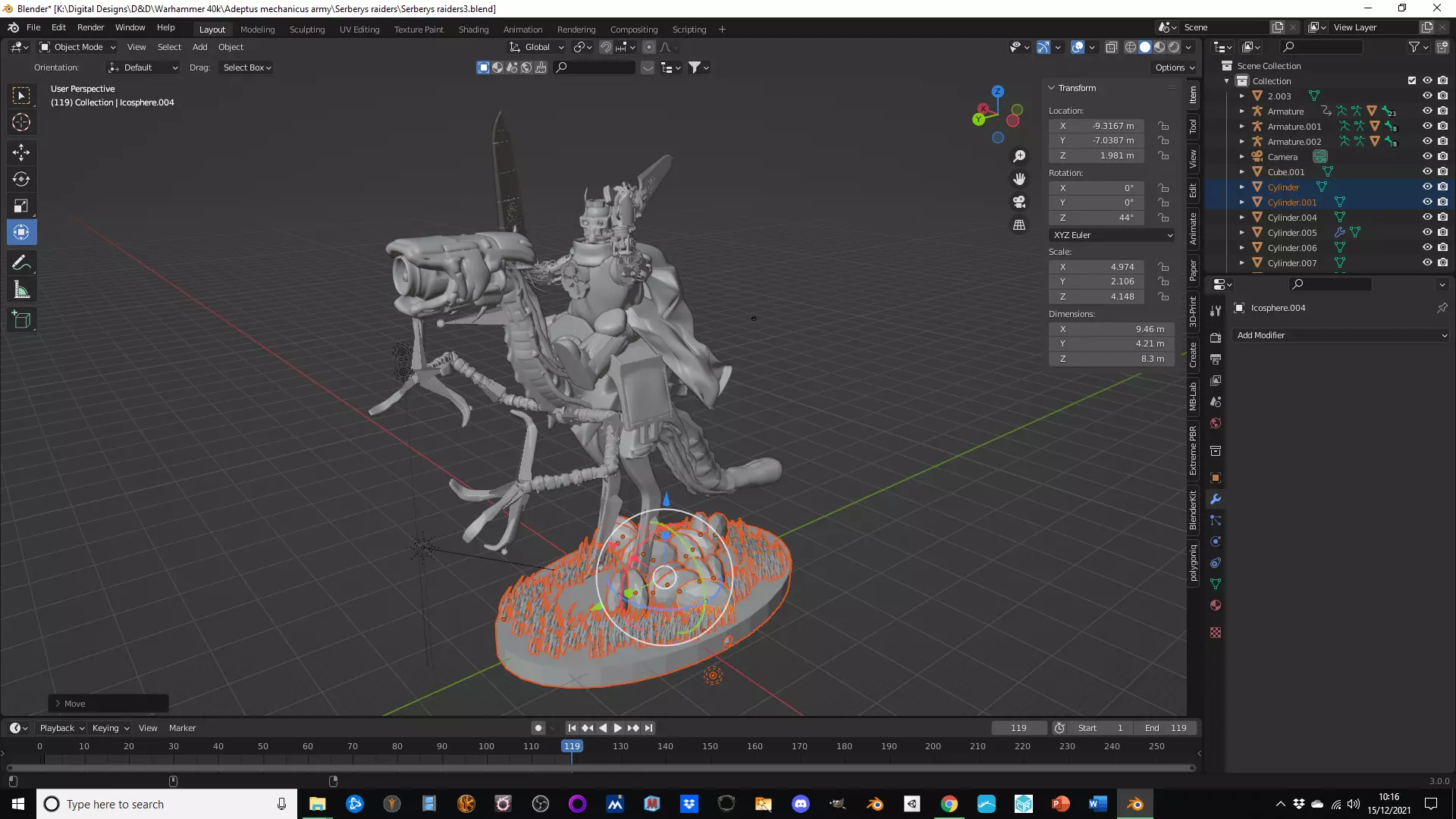
Task: Click the End frame 119 field
Action: 1167,728
